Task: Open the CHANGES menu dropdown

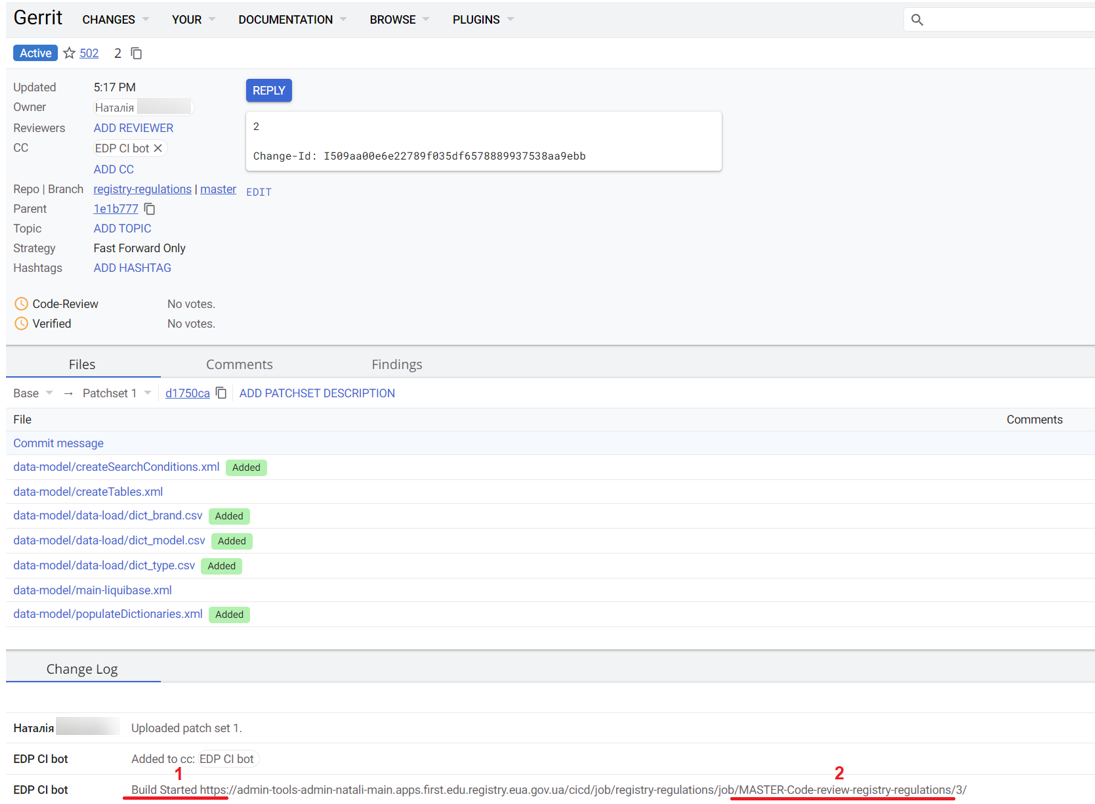Action: [x=115, y=20]
